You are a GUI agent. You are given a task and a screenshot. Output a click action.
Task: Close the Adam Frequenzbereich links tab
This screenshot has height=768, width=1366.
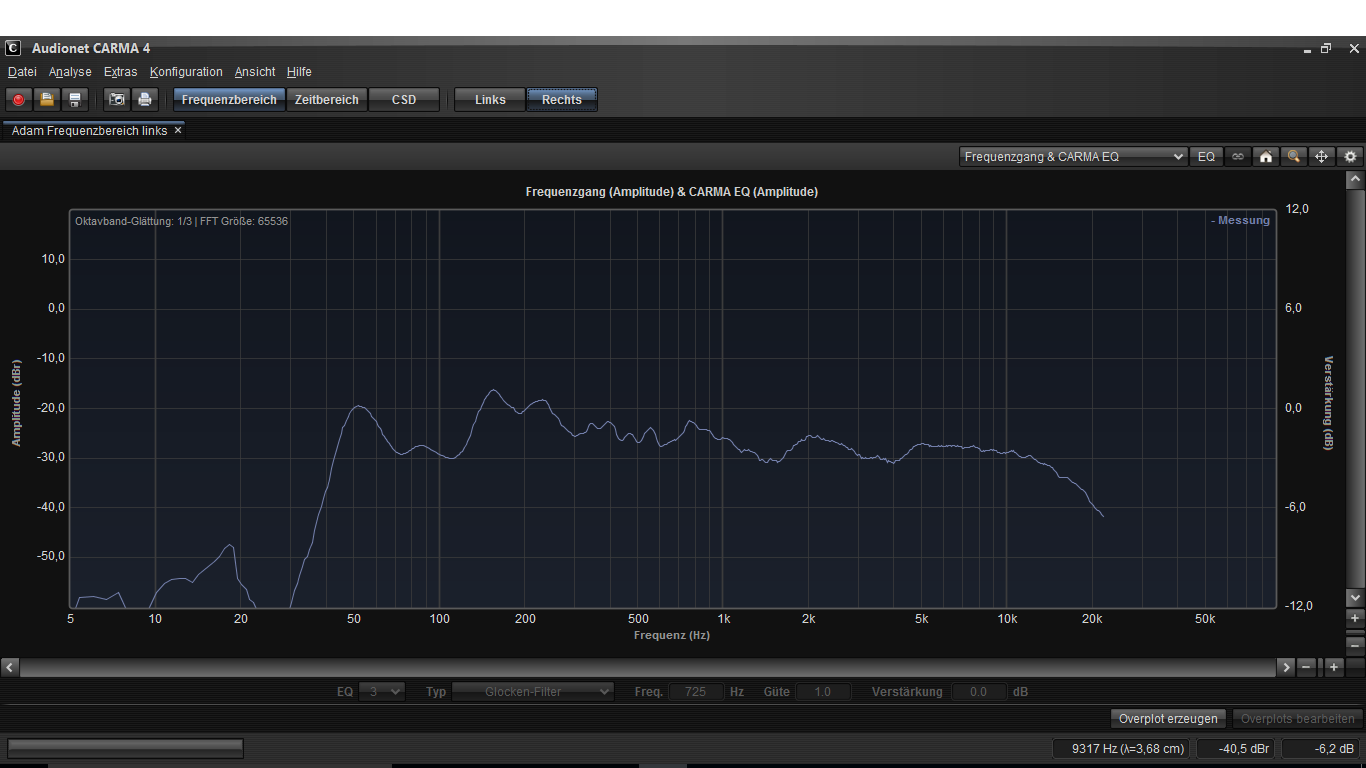(x=178, y=130)
